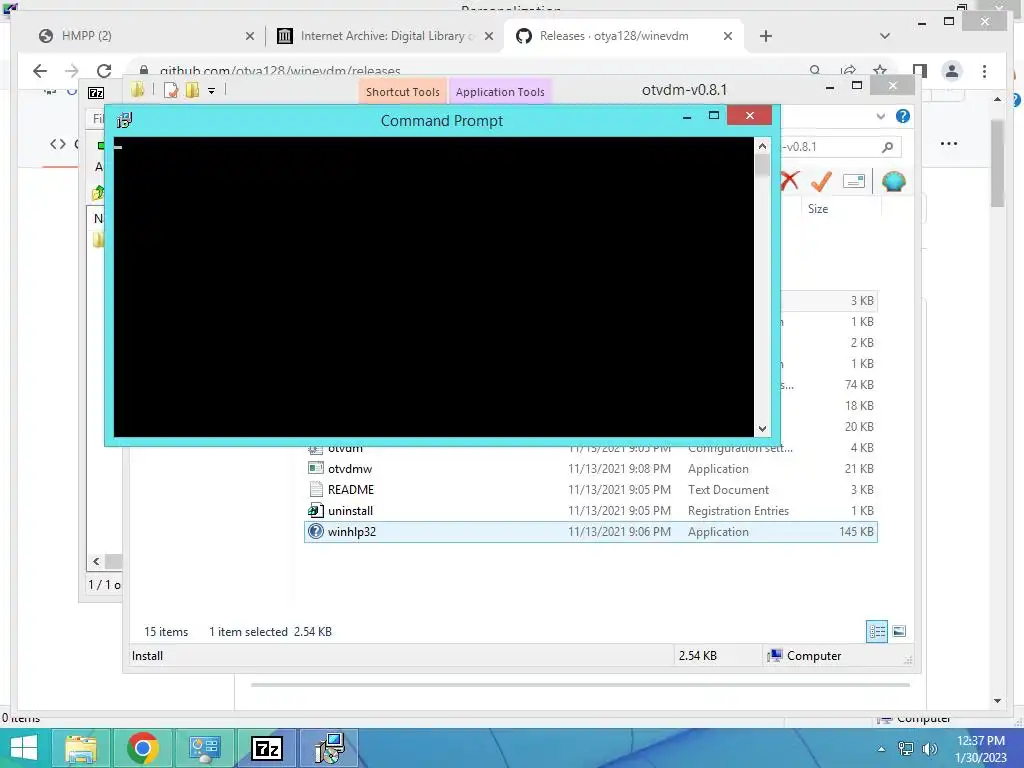The image size is (1024, 768).
Task: Click the installer icon in the taskbar
Action: coord(328,748)
